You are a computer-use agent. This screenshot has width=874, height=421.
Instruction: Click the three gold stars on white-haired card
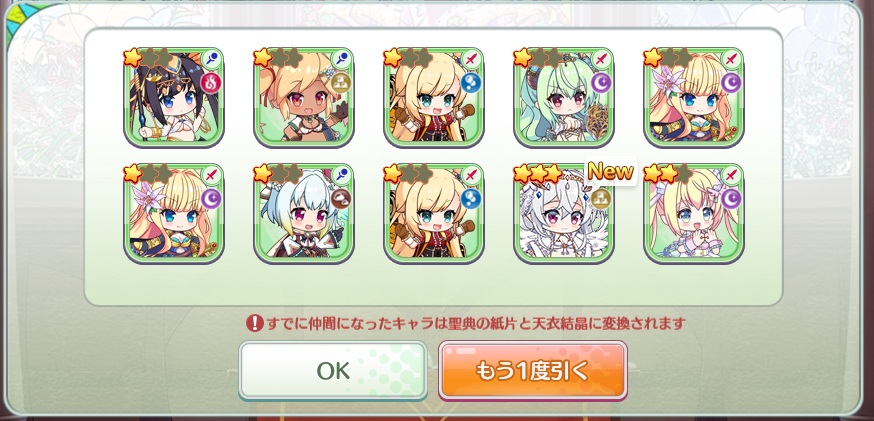click(538, 174)
